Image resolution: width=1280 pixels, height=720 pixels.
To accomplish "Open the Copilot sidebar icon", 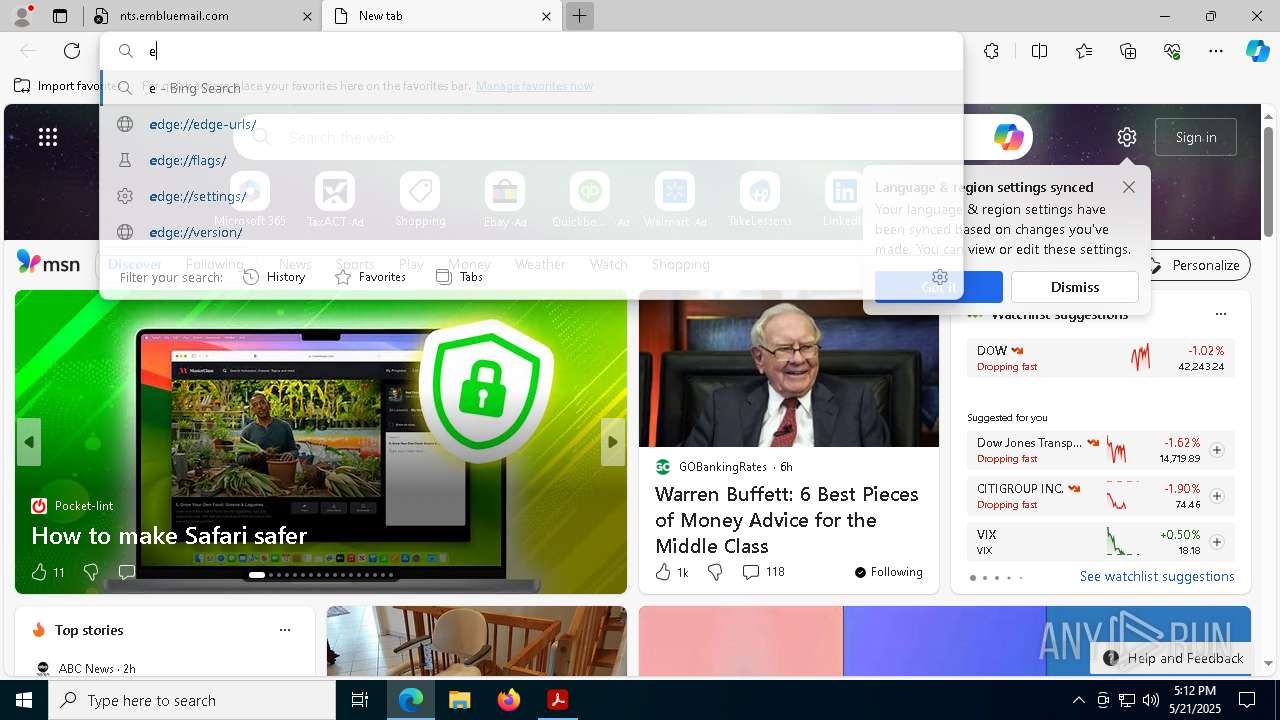I will (x=1257, y=51).
